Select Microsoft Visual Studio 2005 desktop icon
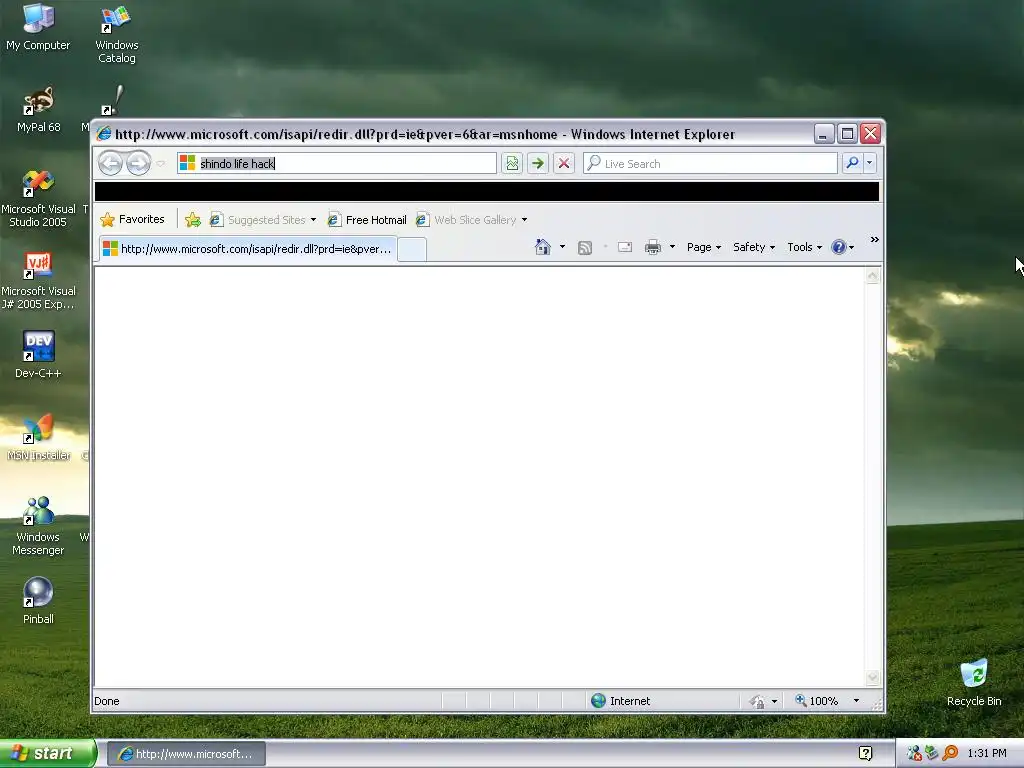This screenshot has height=768, width=1024. click(39, 199)
